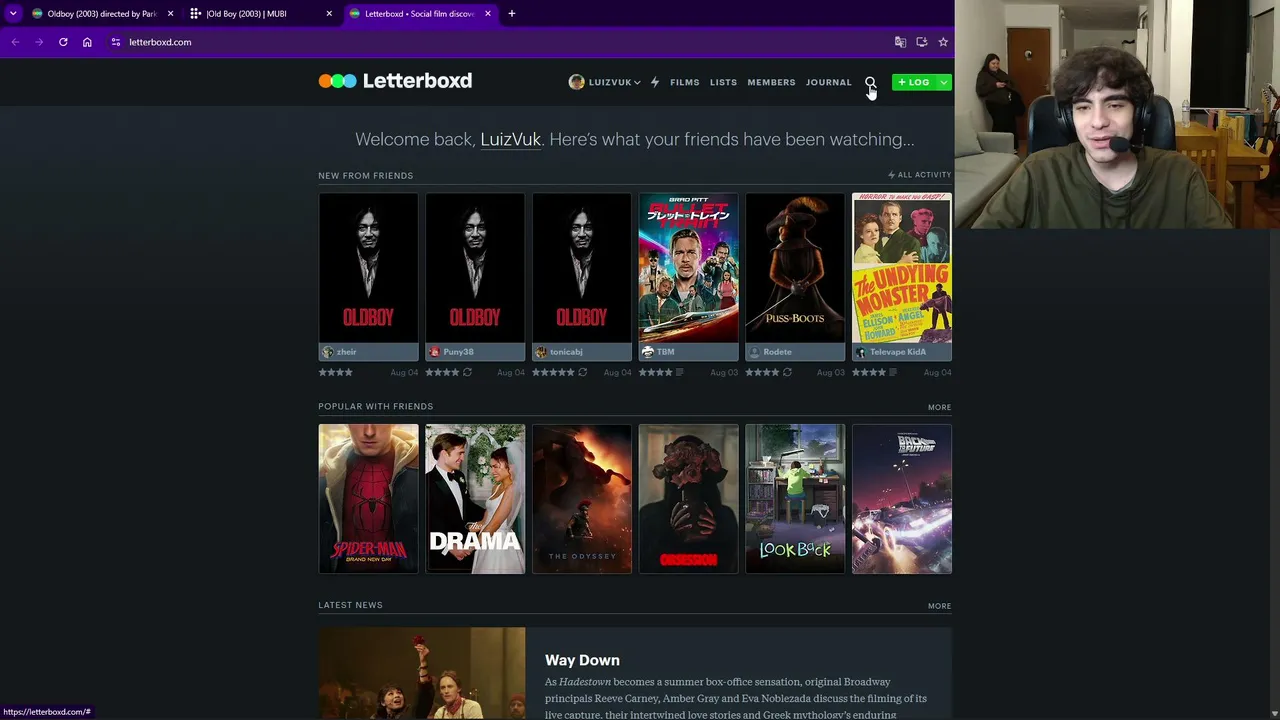Click MORE next to Popular With Friends

tap(940, 408)
